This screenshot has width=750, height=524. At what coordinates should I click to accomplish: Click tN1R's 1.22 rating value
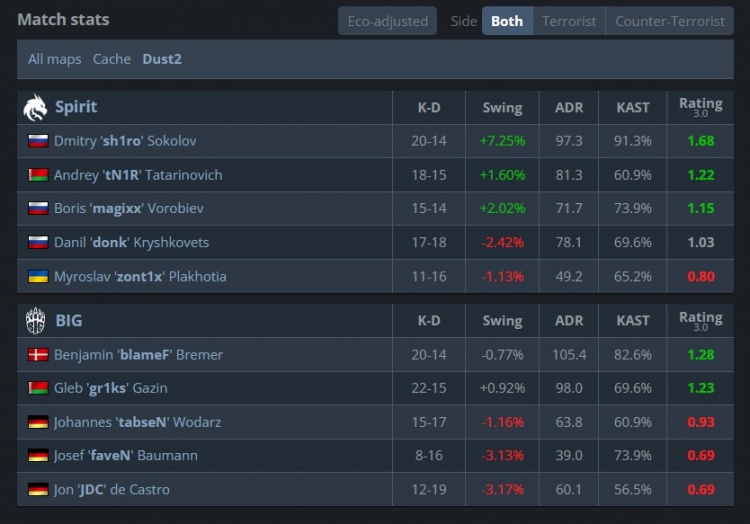click(701, 175)
